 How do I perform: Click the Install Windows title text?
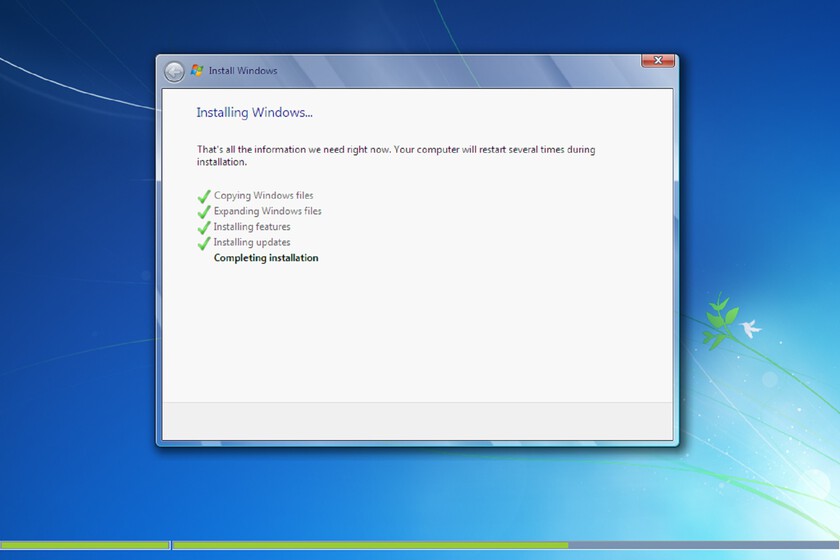243,71
